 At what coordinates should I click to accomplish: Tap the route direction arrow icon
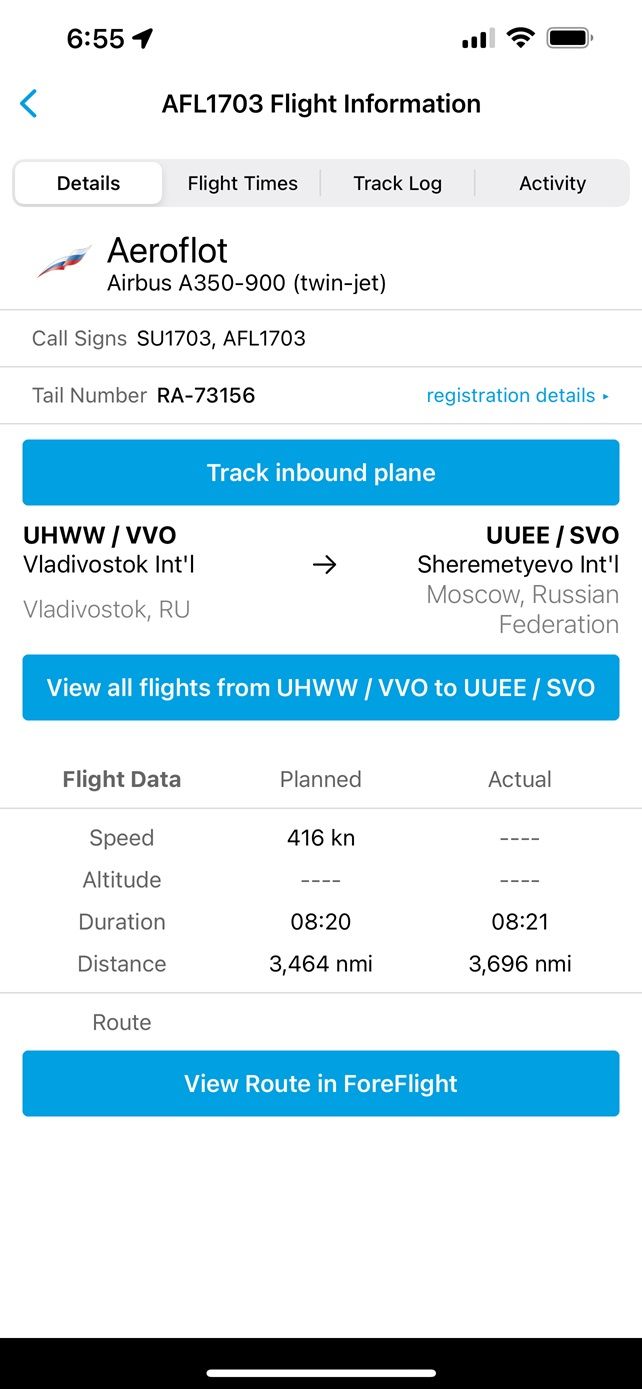tap(324, 565)
